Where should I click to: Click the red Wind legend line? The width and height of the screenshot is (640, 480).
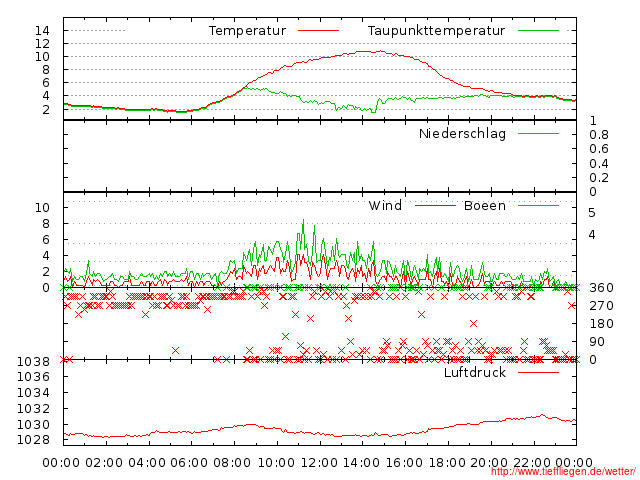click(x=435, y=206)
